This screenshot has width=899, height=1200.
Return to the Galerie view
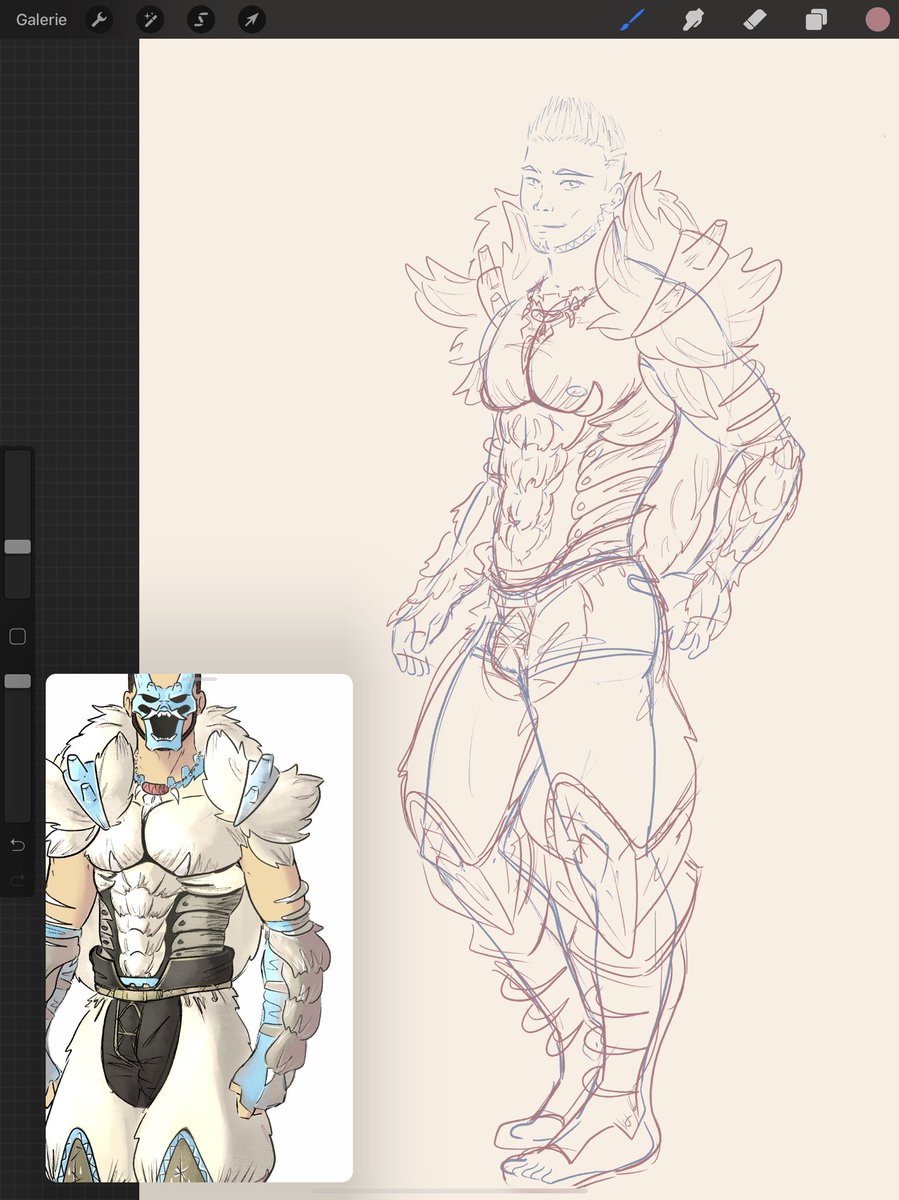click(41, 19)
